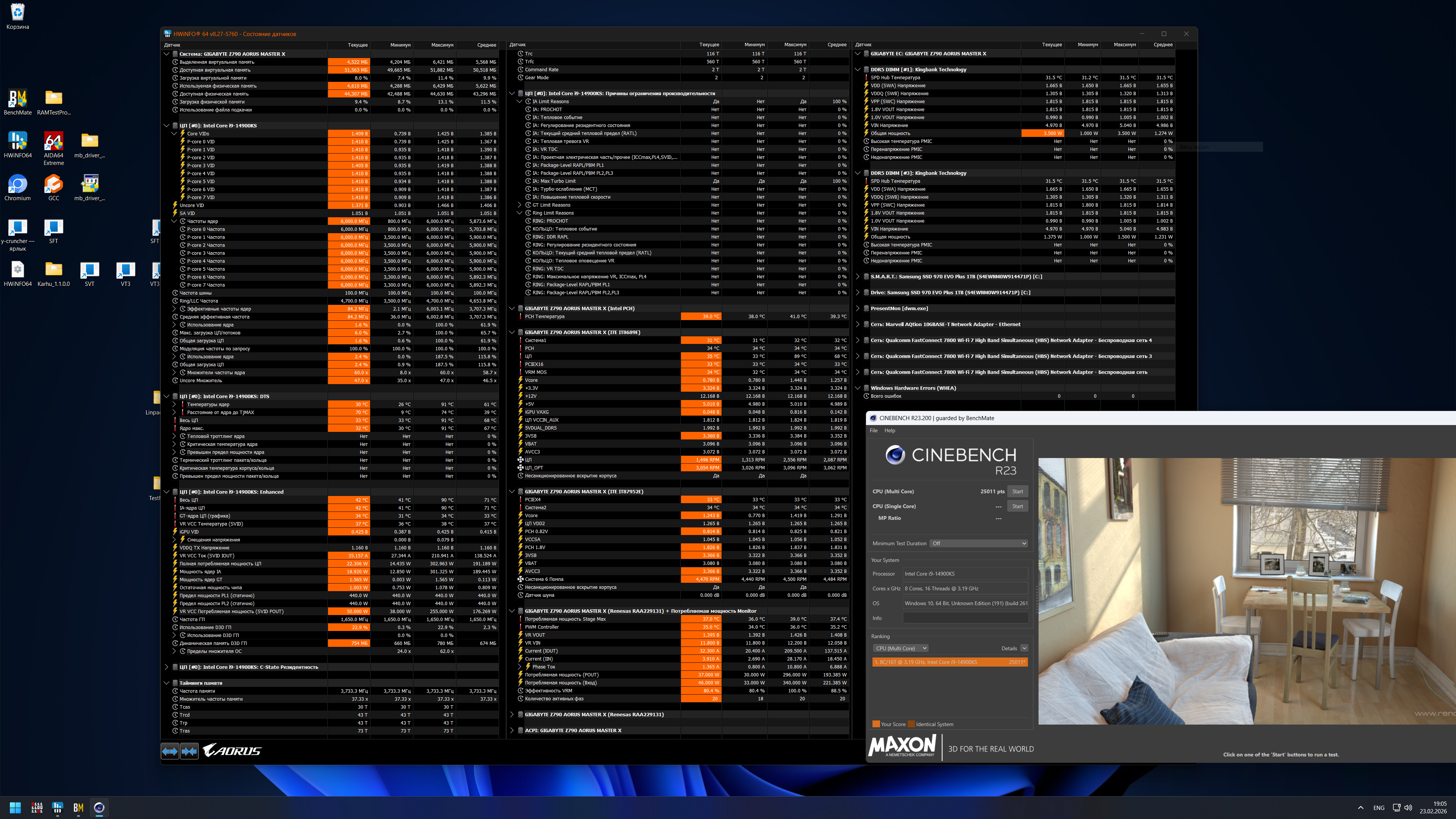This screenshot has width=1456, height=819.
Task: Toggle the ranking Details dropdown button
Action: pyautogui.click(x=1024, y=648)
